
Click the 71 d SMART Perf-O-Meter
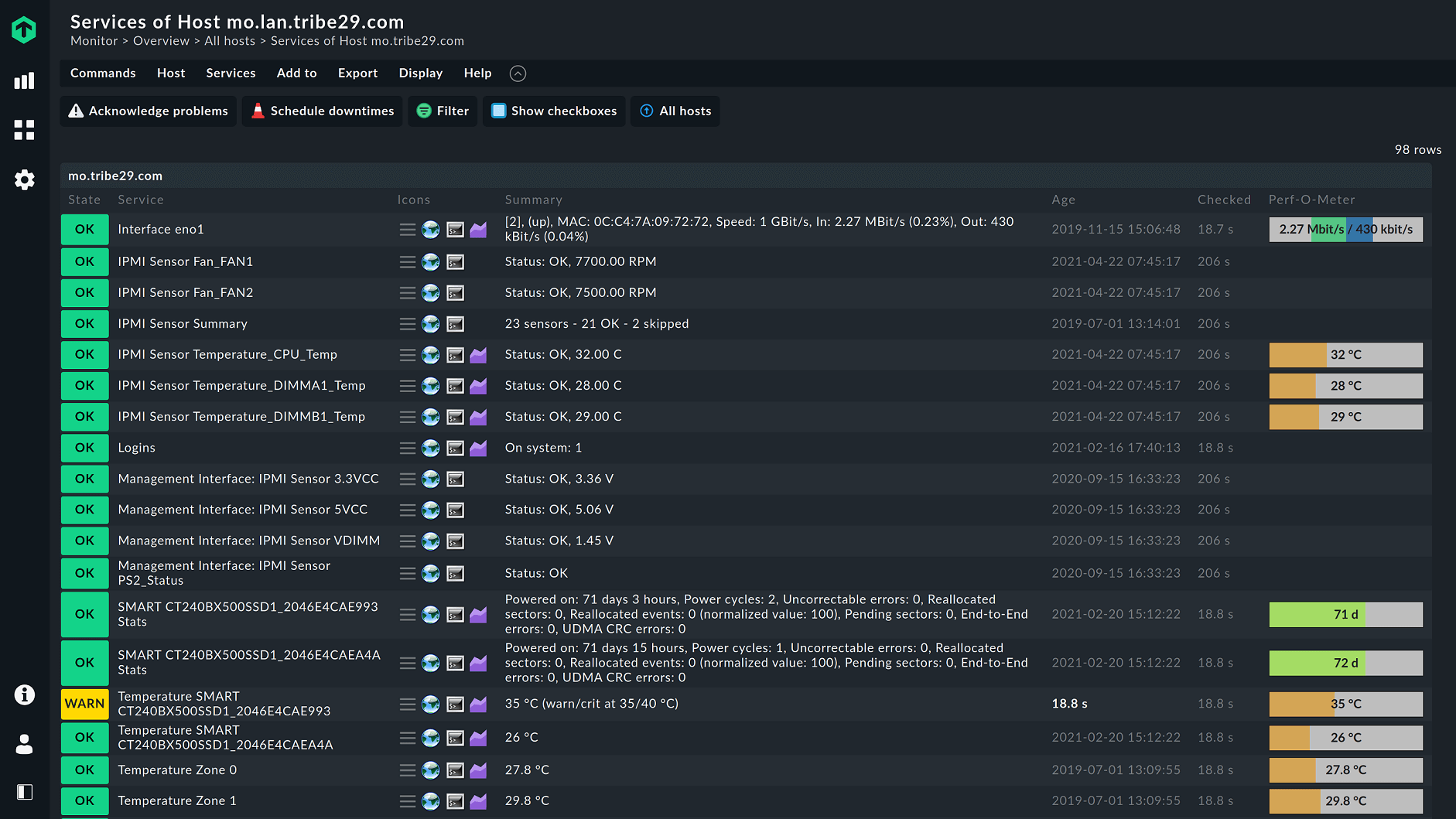pyautogui.click(x=1346, y=615)
